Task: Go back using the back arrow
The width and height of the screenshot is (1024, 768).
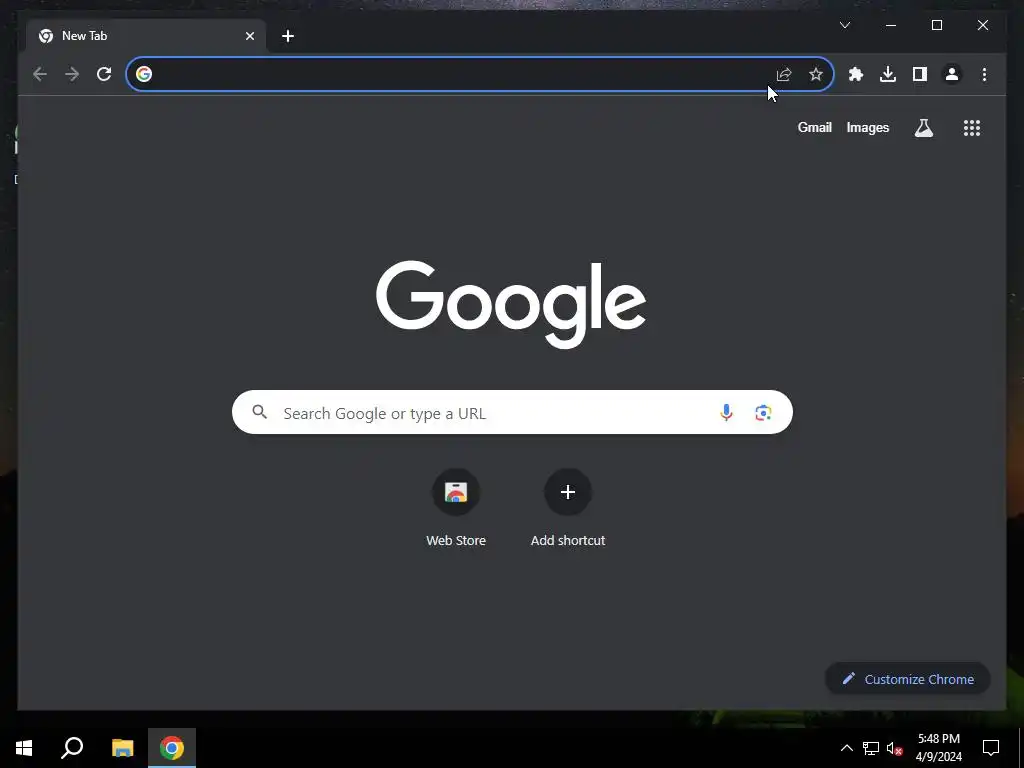Action: click(40, 74)
